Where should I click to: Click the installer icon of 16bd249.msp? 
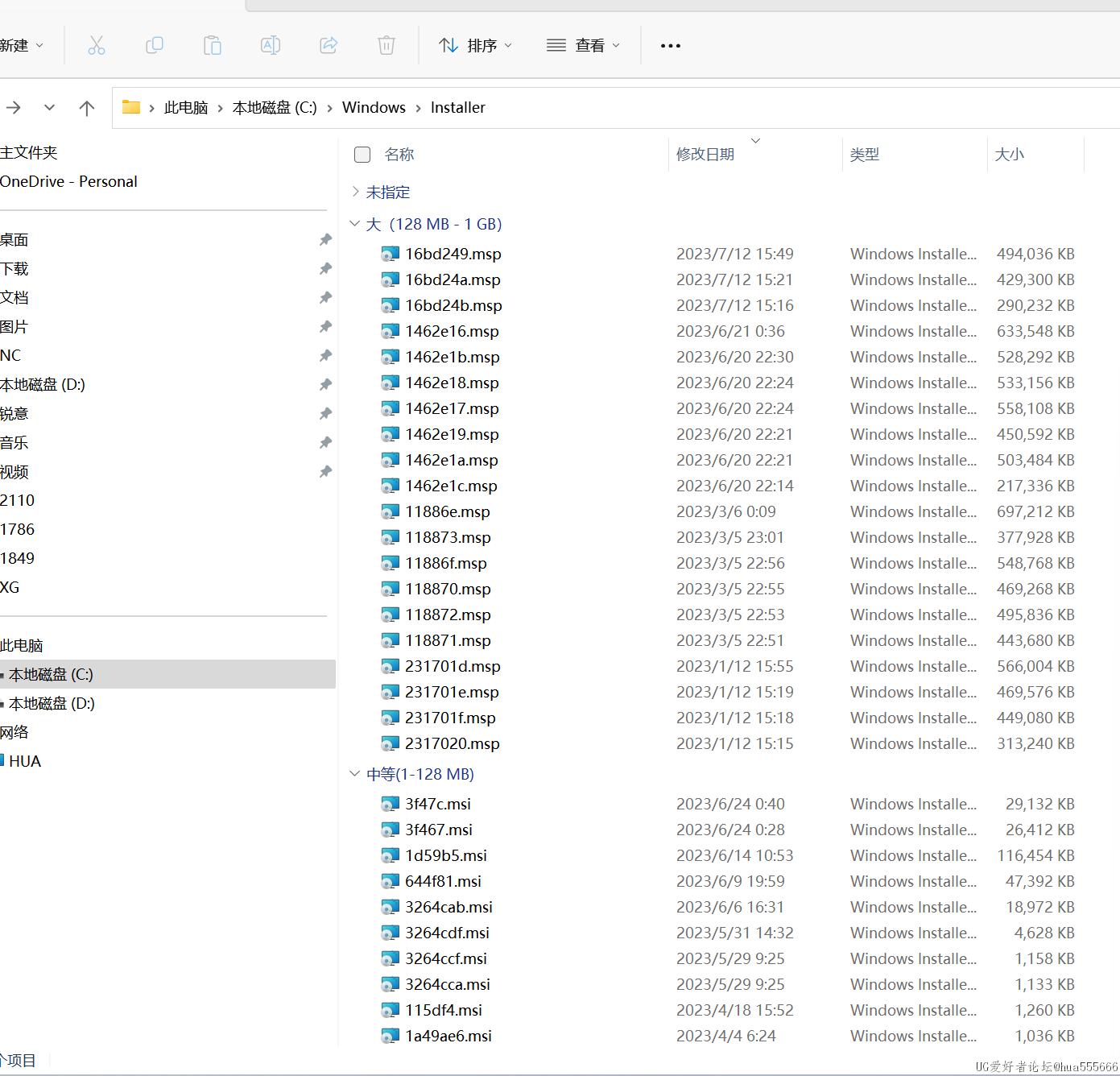point(390,254)
